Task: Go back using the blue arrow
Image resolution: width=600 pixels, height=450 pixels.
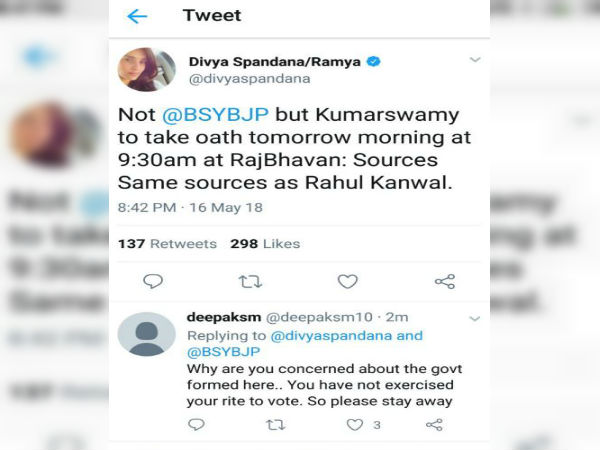Action: [137, 16]
